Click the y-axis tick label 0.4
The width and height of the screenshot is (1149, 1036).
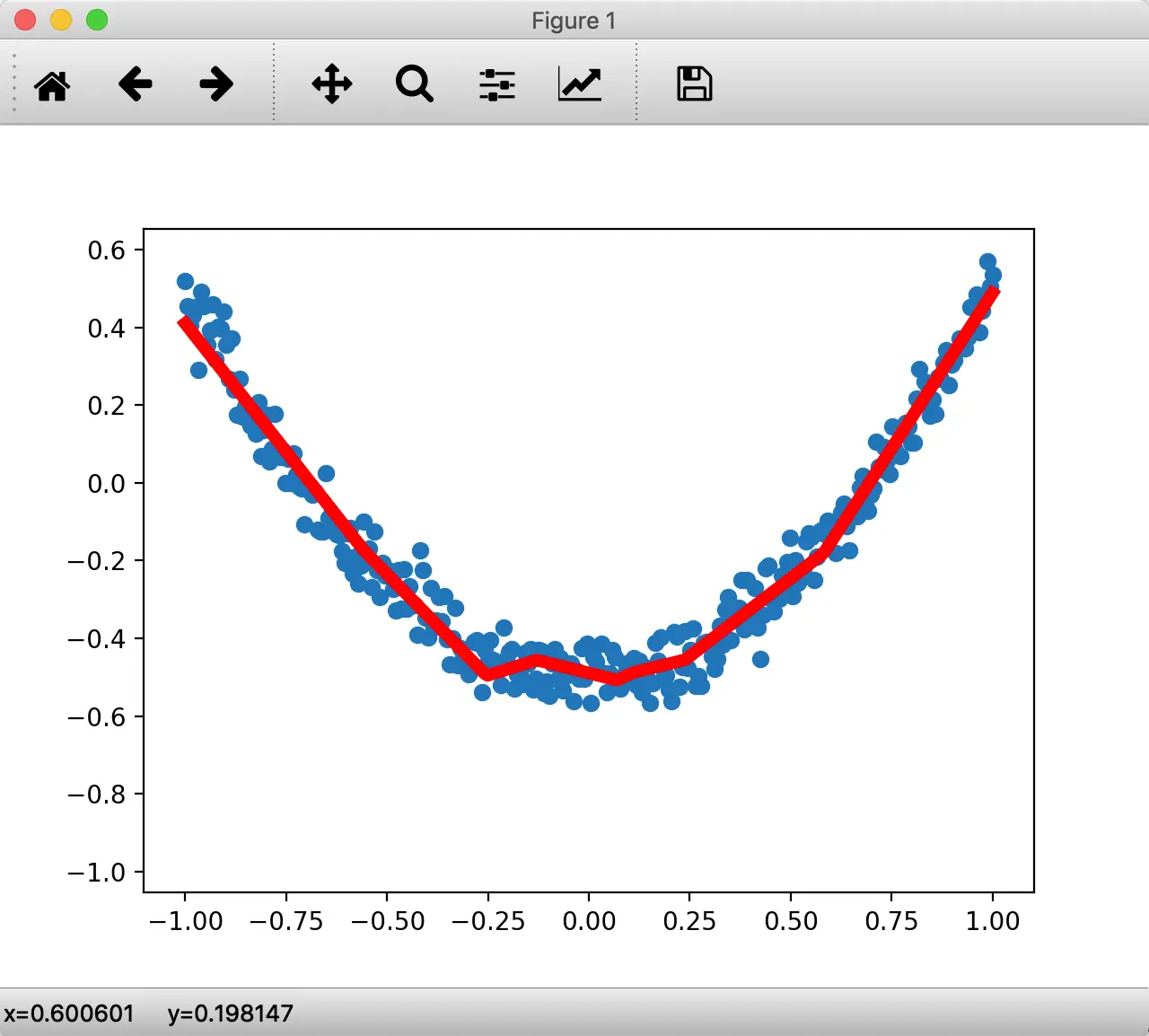pyautogui.click(x=106, y=328)
